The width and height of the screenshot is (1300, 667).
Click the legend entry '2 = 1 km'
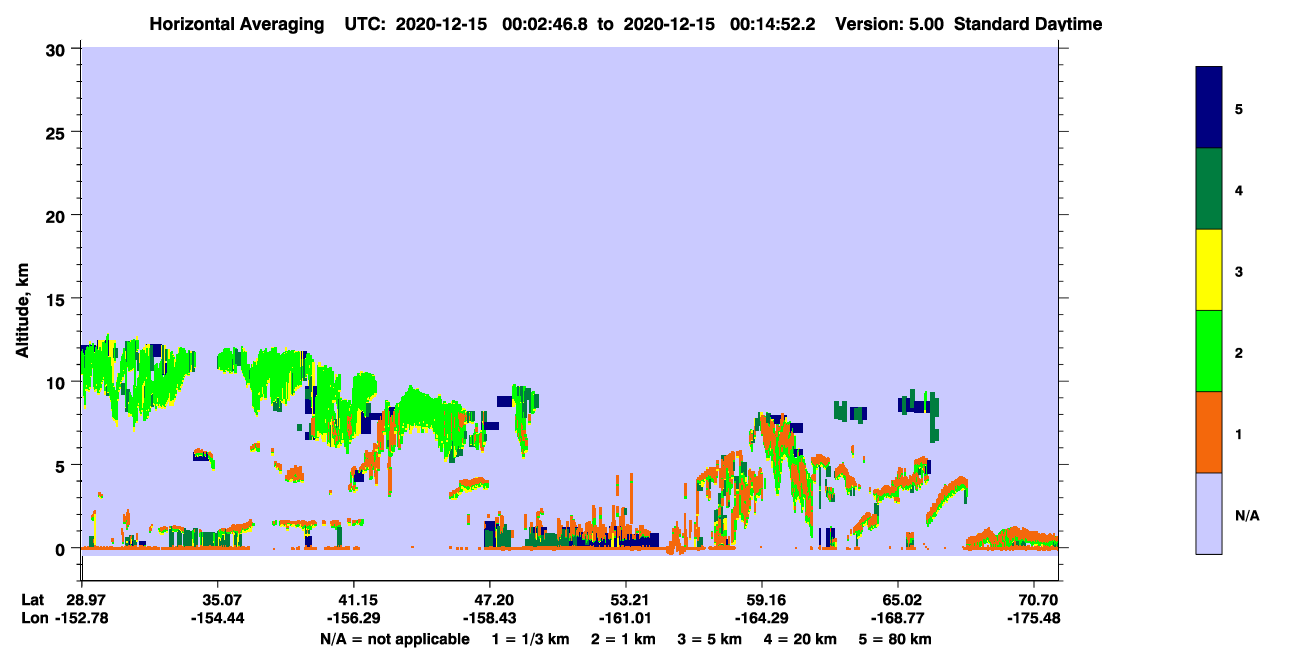click(x=624, y=639)
